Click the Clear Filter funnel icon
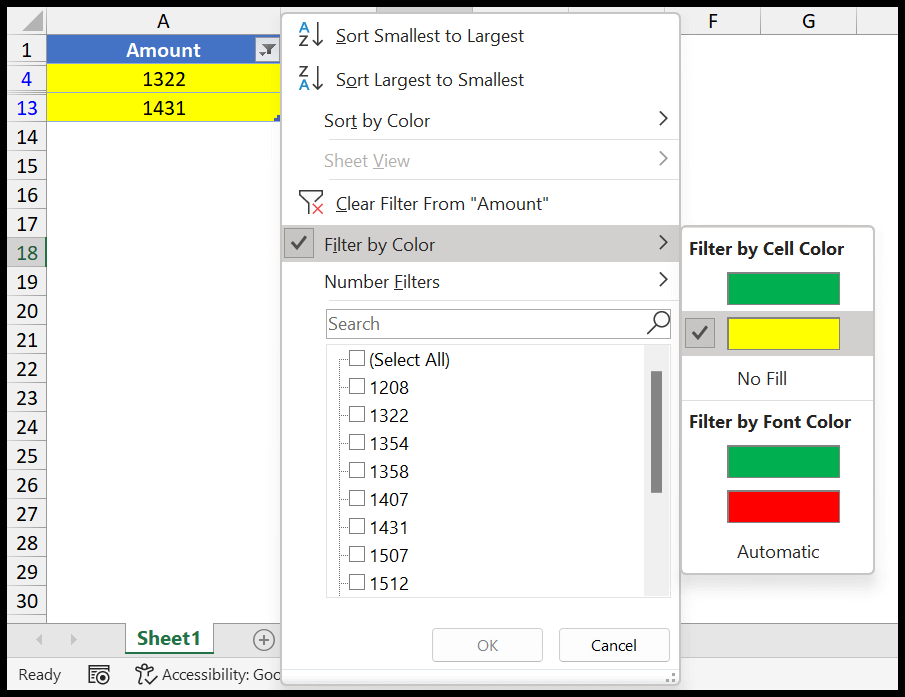 click(311, 203)
